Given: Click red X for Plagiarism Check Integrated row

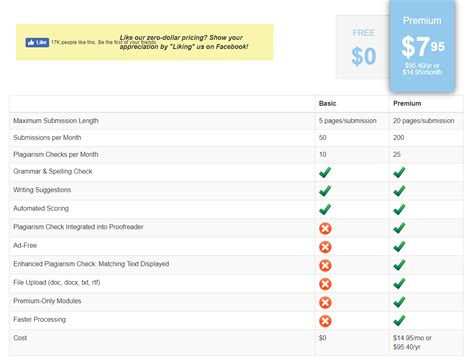Looking at the screenshot, I should [325, 228].
